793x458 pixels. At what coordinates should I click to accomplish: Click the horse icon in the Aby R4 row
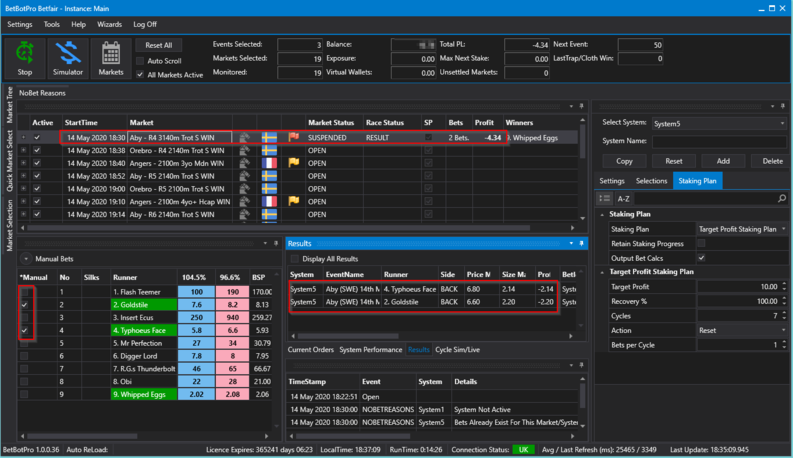coord(244,137)
